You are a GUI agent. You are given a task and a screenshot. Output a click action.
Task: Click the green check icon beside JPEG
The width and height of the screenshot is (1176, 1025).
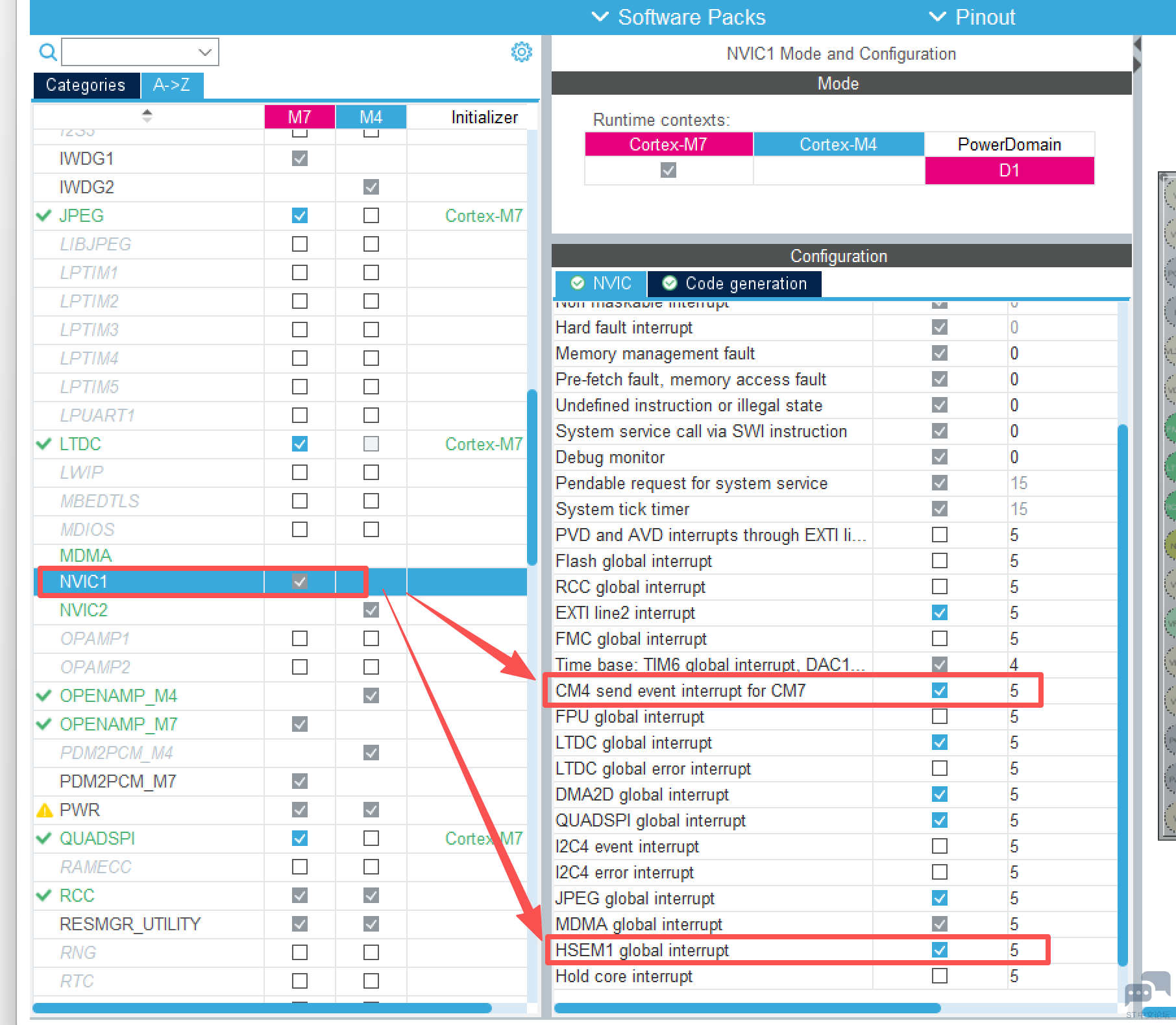[x=44, y=215]
